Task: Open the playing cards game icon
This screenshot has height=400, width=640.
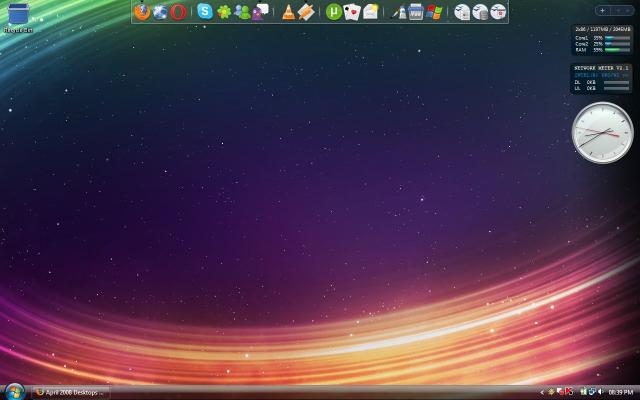Action: (352, 12)
